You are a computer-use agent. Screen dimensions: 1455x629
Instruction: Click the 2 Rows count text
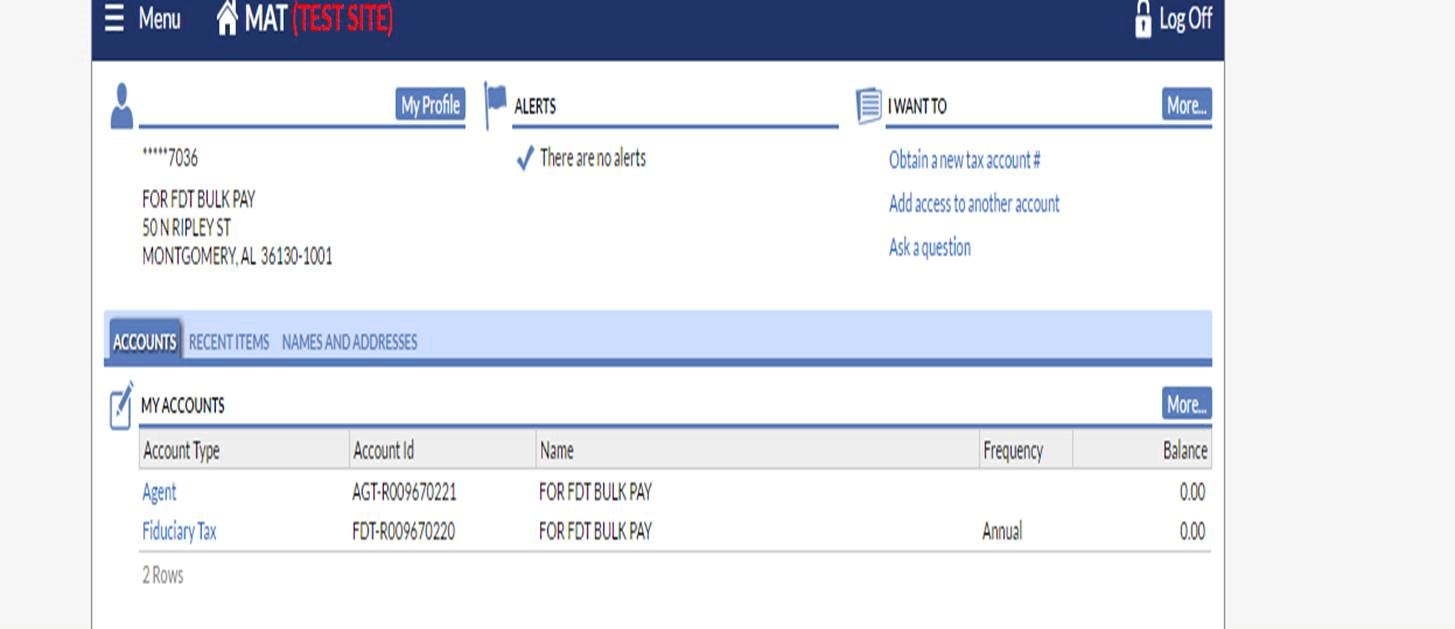pyautogui.click(x=163, y=575)
